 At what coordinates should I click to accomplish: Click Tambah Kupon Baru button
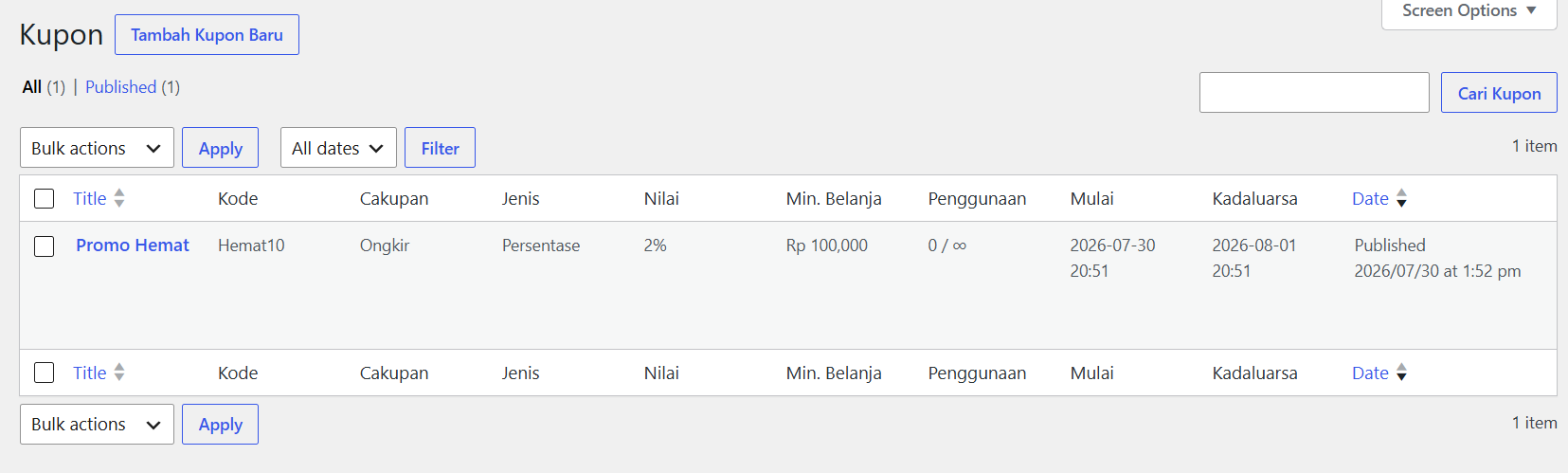click(207, 35)
